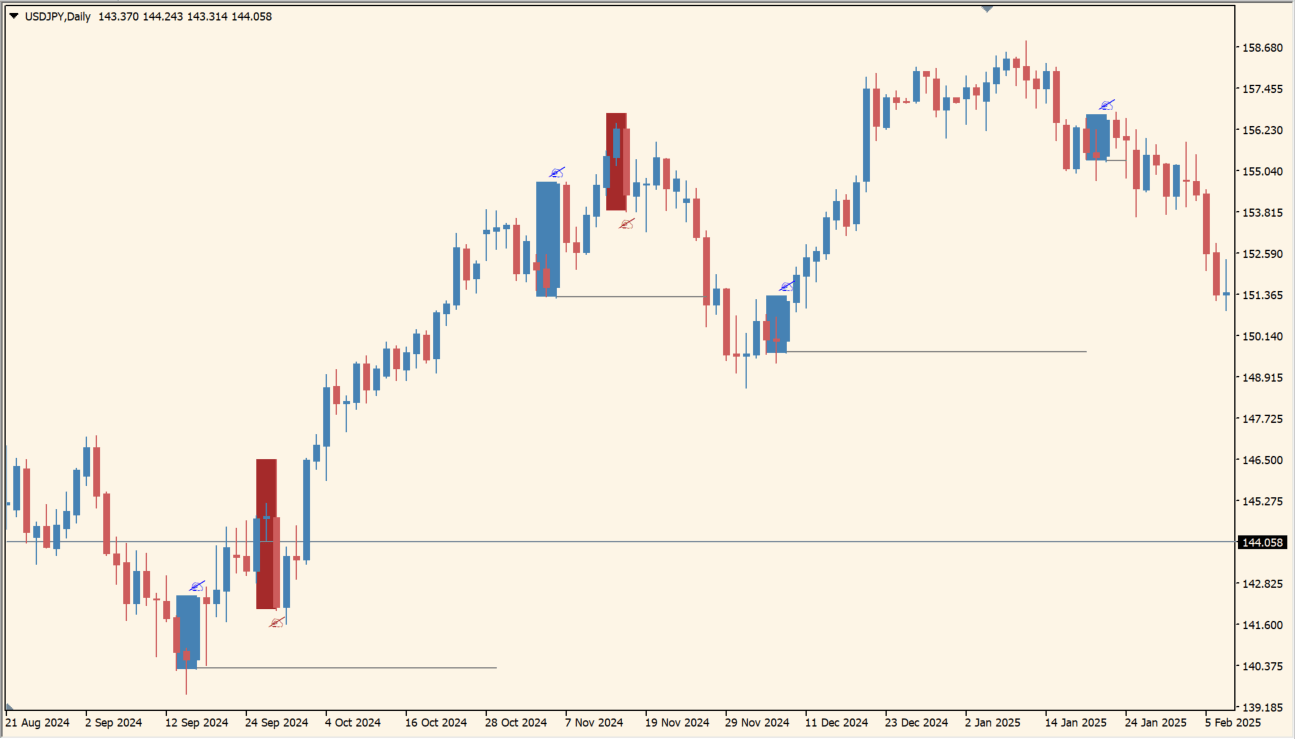Image resolution: width=1295 pixels, height=739 pixels.
Task: Click the large blue rectangle near 7 Nov 2024
Action: (548, 239)
